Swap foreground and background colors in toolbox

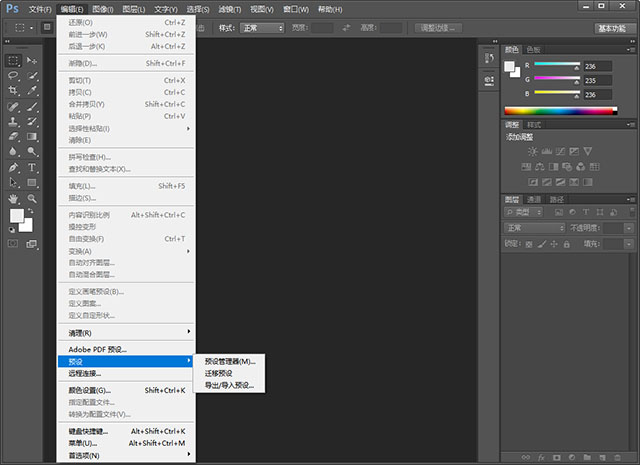(30, 211)
